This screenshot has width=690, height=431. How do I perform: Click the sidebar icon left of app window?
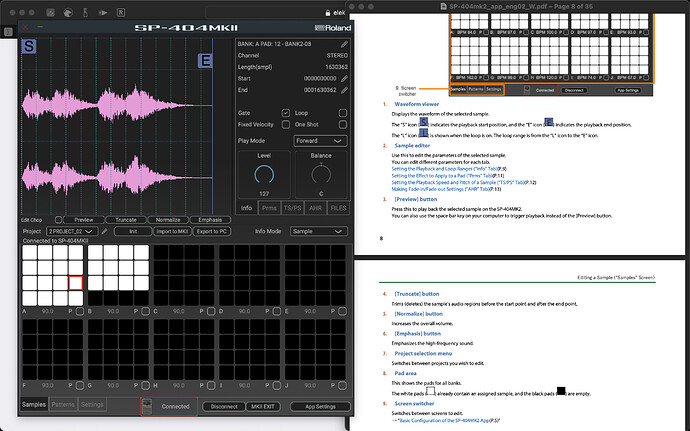[8, 32]
